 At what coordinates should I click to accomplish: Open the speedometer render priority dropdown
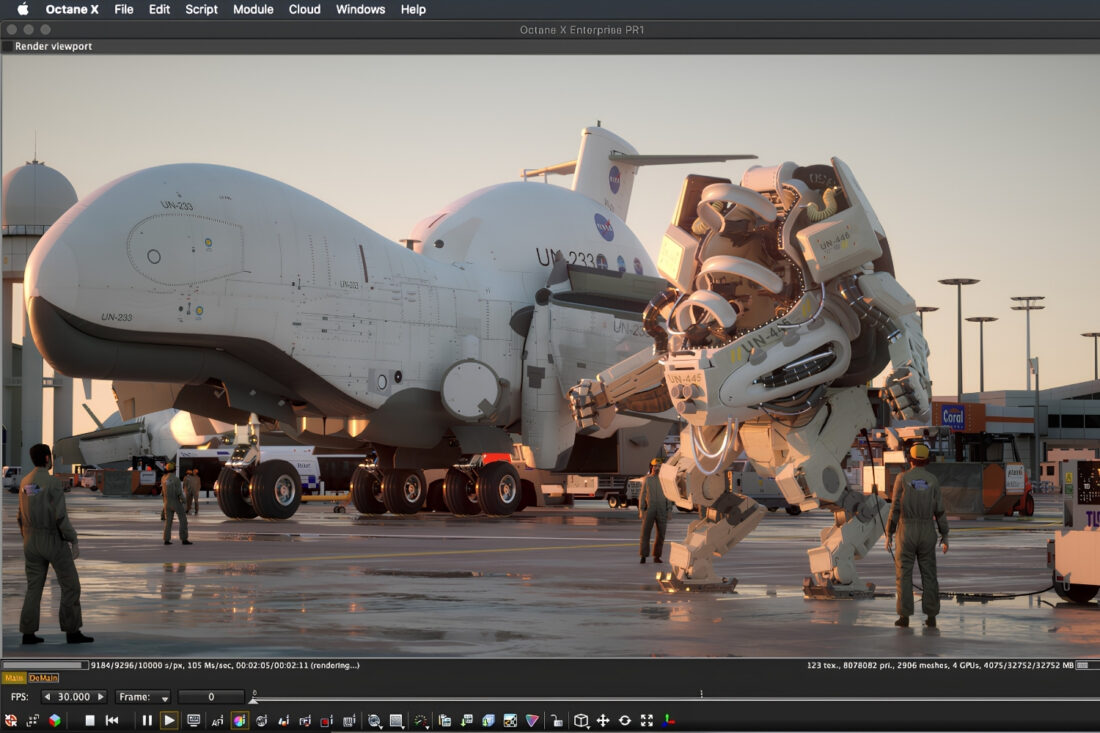point(421,721)
